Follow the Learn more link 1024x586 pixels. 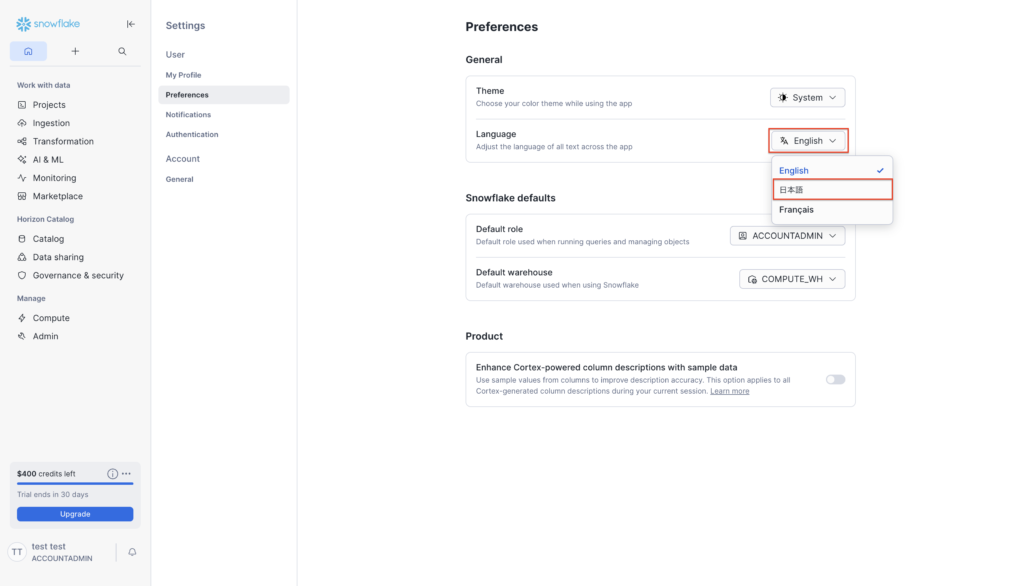(729, 391)
